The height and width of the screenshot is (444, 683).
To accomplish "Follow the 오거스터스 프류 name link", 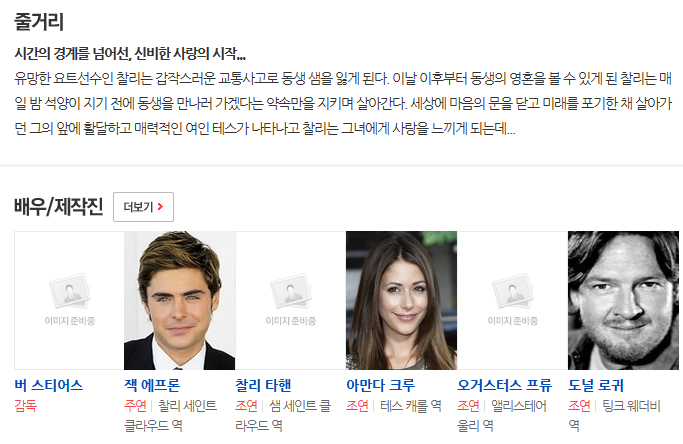I will click(x=504, y=385).
